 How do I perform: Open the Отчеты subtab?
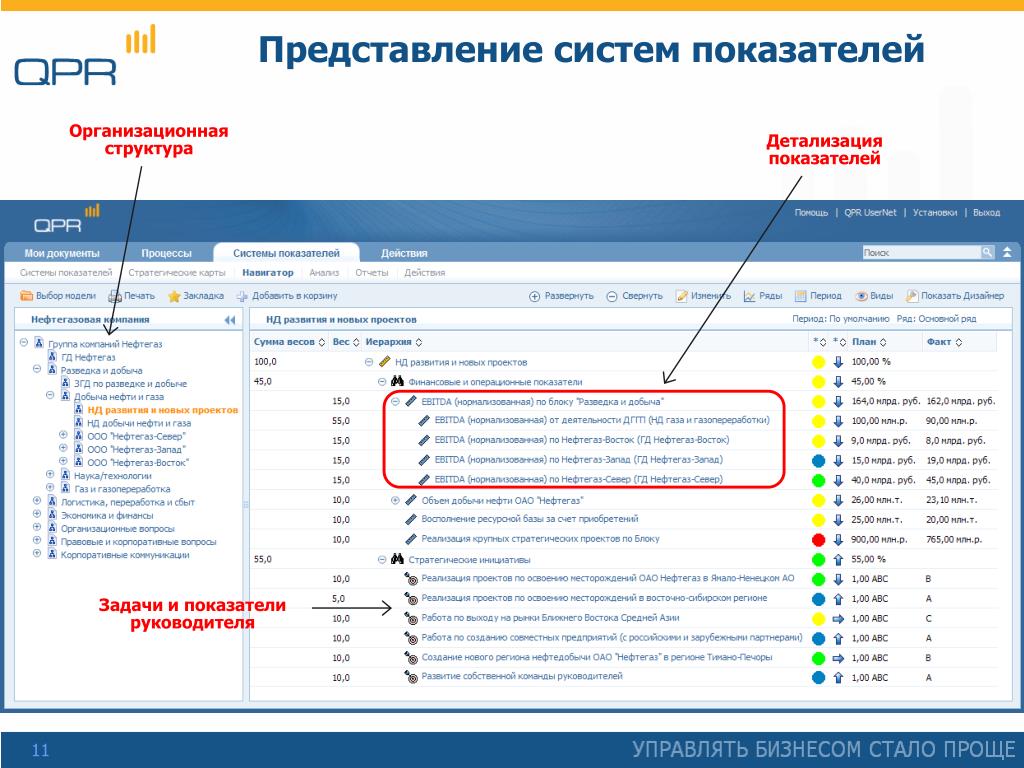pyautogui.click(x=372, y=273)
